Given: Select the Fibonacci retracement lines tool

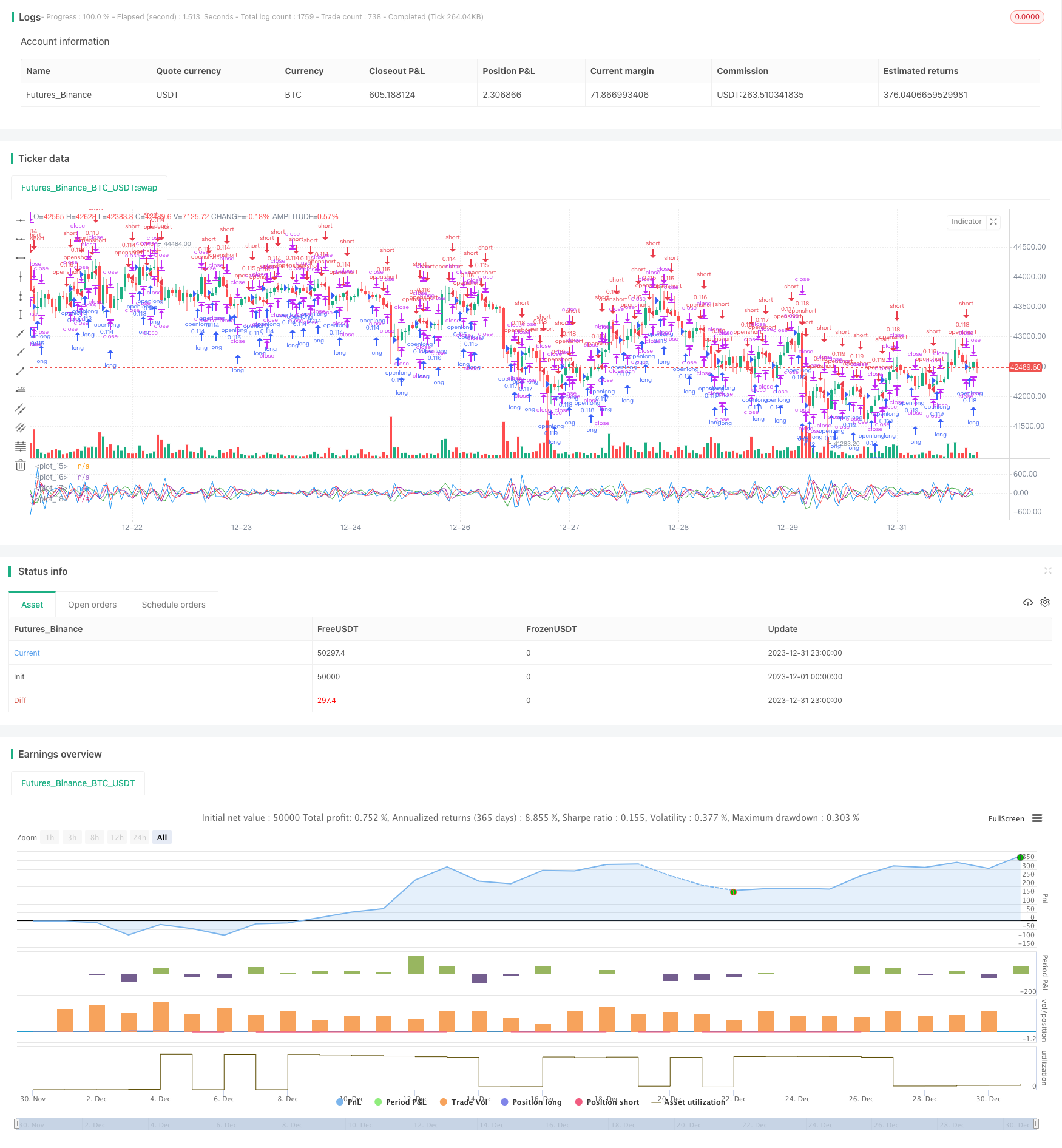Looking at the screenshot, I should coord(21,446).
